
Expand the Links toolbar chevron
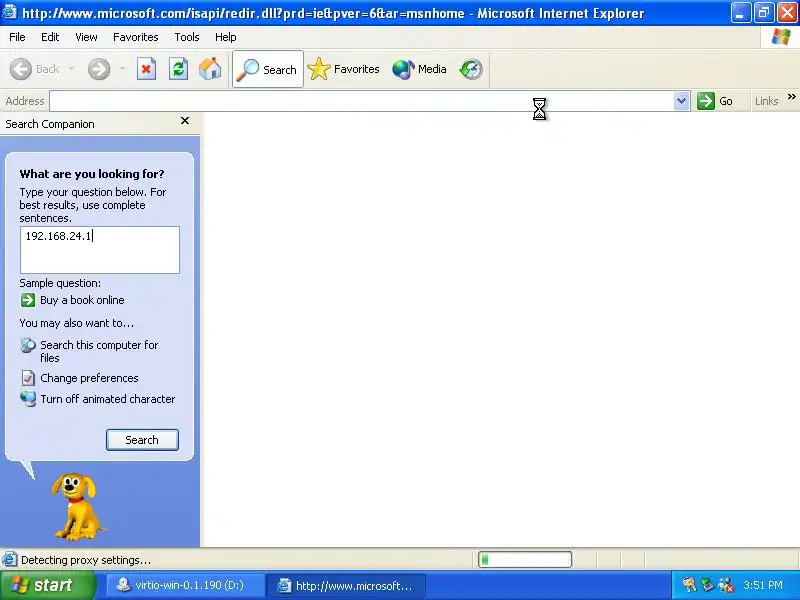(x=791, y=96)
